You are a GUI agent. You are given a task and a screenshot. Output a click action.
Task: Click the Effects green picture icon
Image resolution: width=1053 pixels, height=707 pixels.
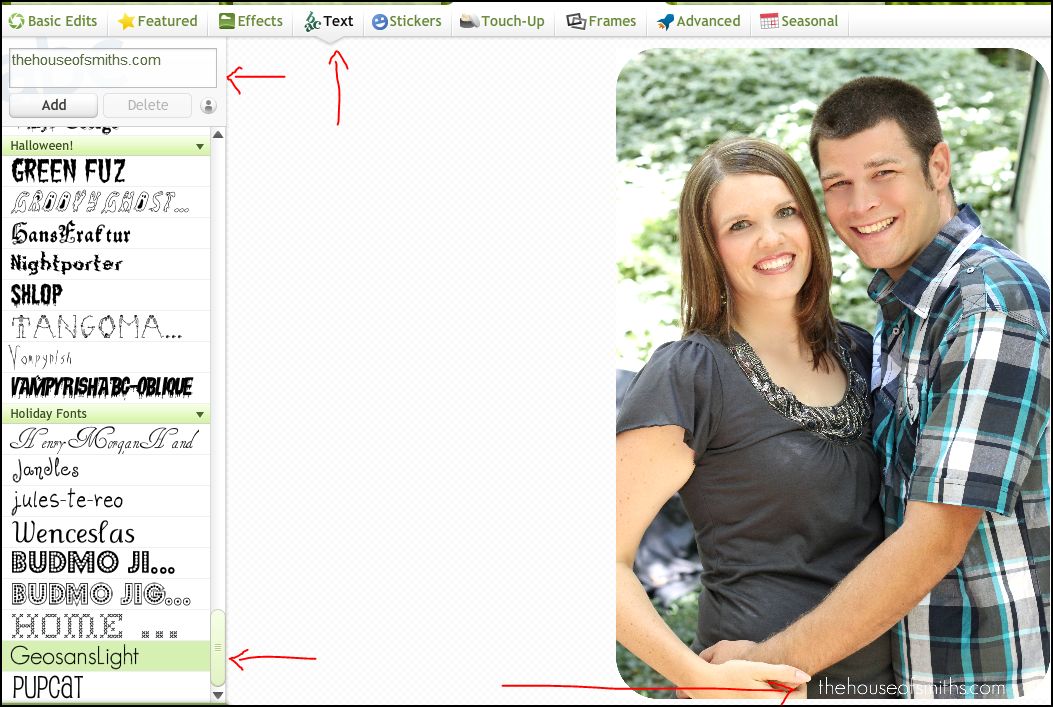227,21
